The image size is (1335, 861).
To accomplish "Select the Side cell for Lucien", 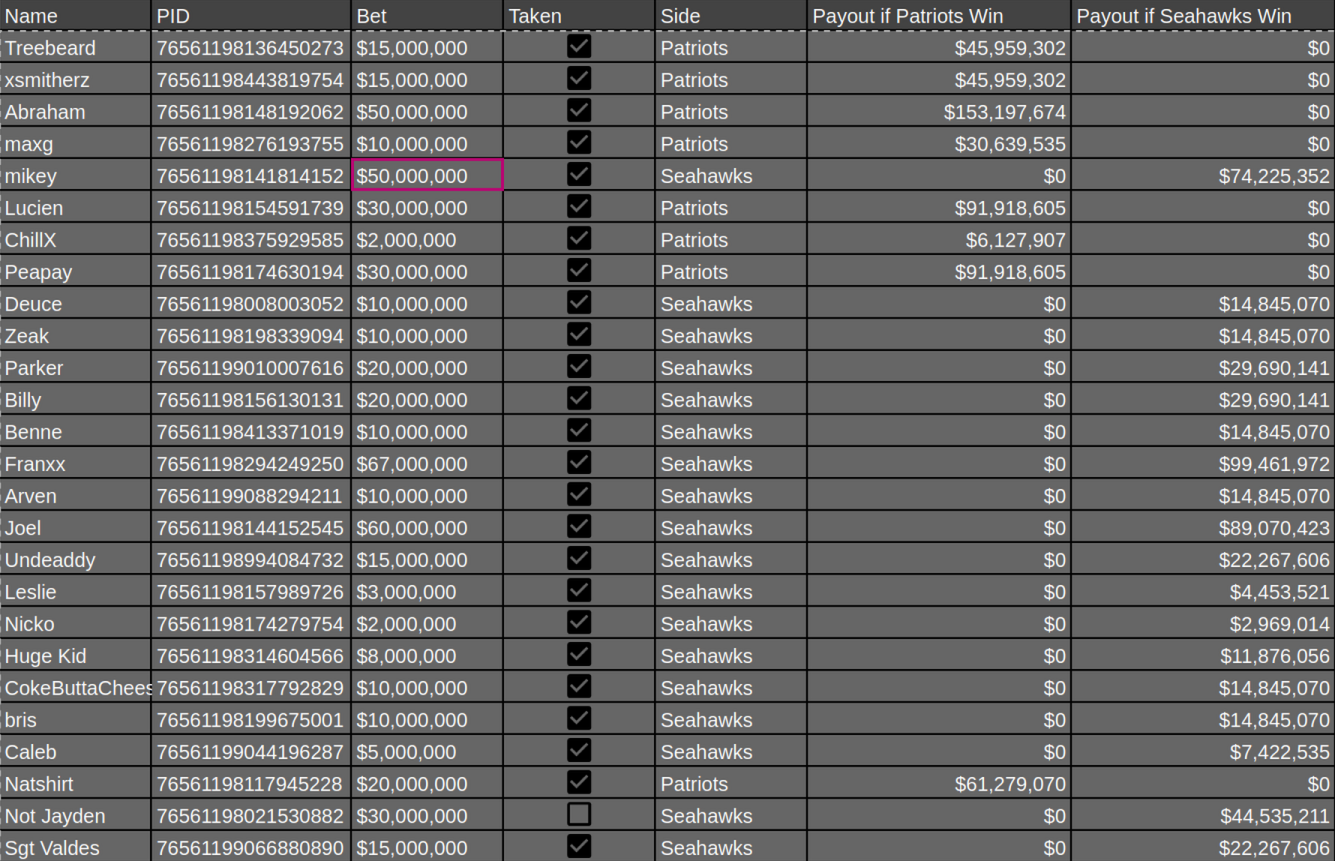I will 731,208.
